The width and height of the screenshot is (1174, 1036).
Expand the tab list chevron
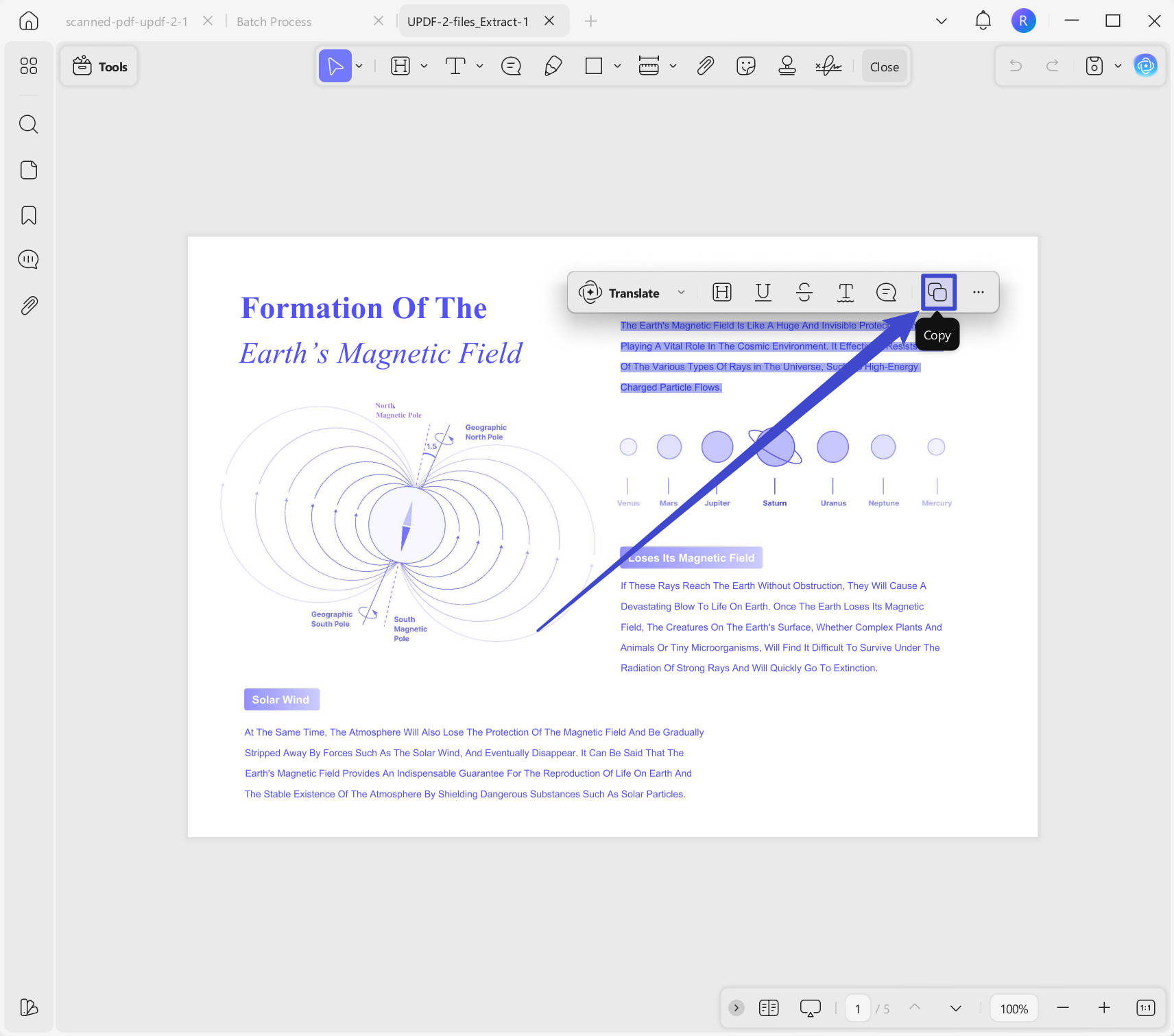(942, 21)
